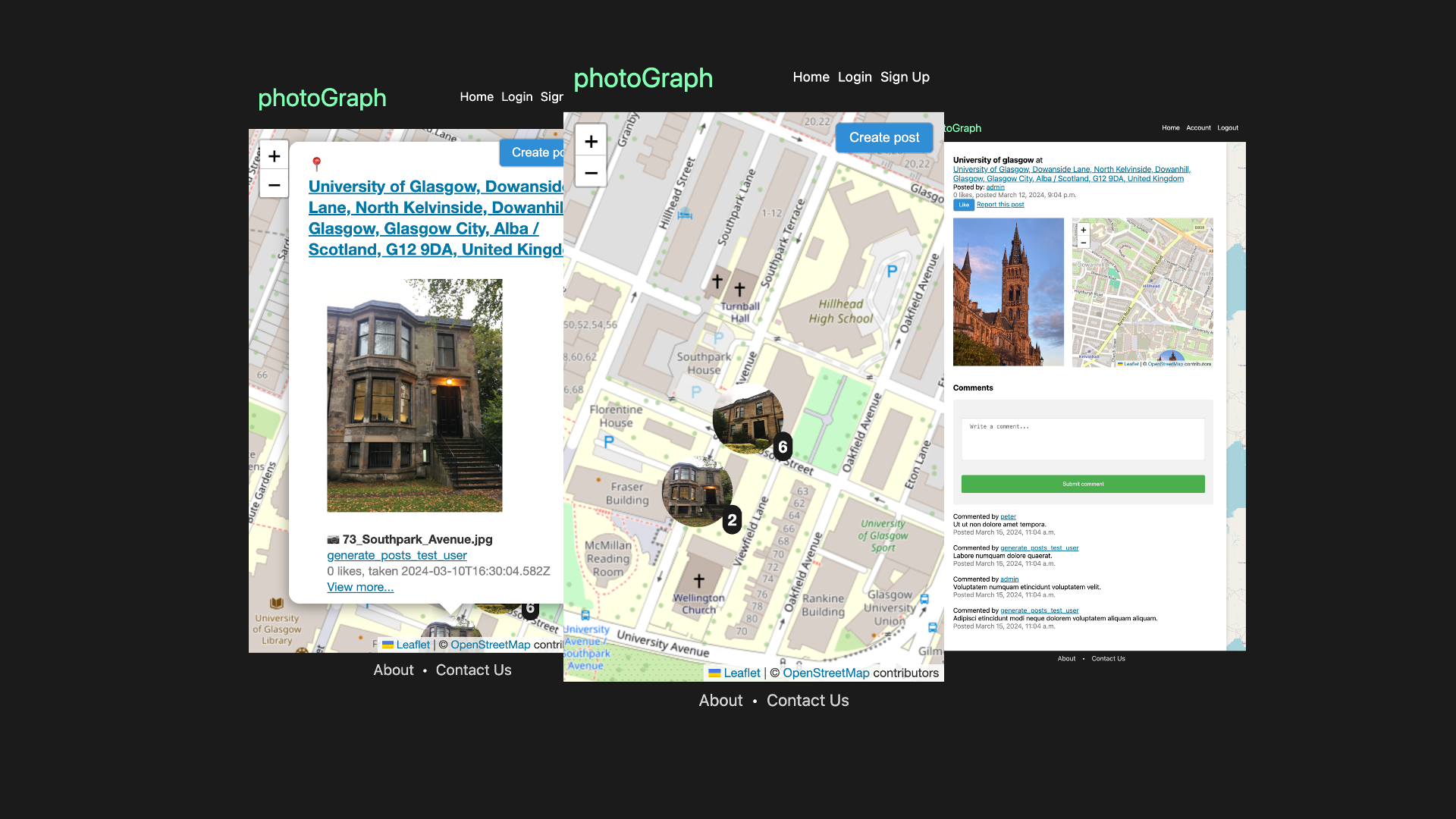The width and height of the screenshot is (1456, 819).
Task: Submit the comment with the green button
Action: coord(1083,484)
